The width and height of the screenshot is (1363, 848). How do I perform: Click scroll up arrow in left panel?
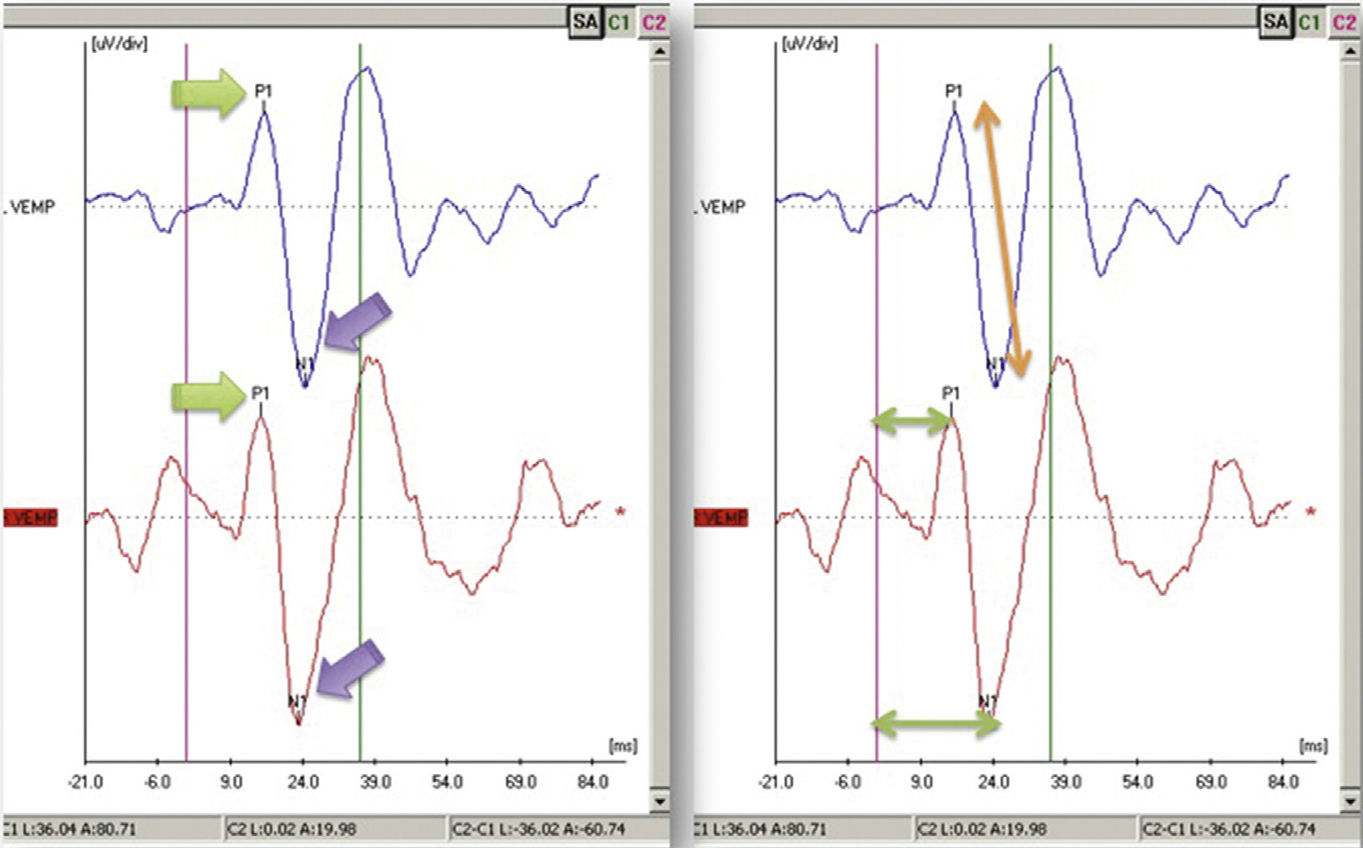(x=659, y=48)
